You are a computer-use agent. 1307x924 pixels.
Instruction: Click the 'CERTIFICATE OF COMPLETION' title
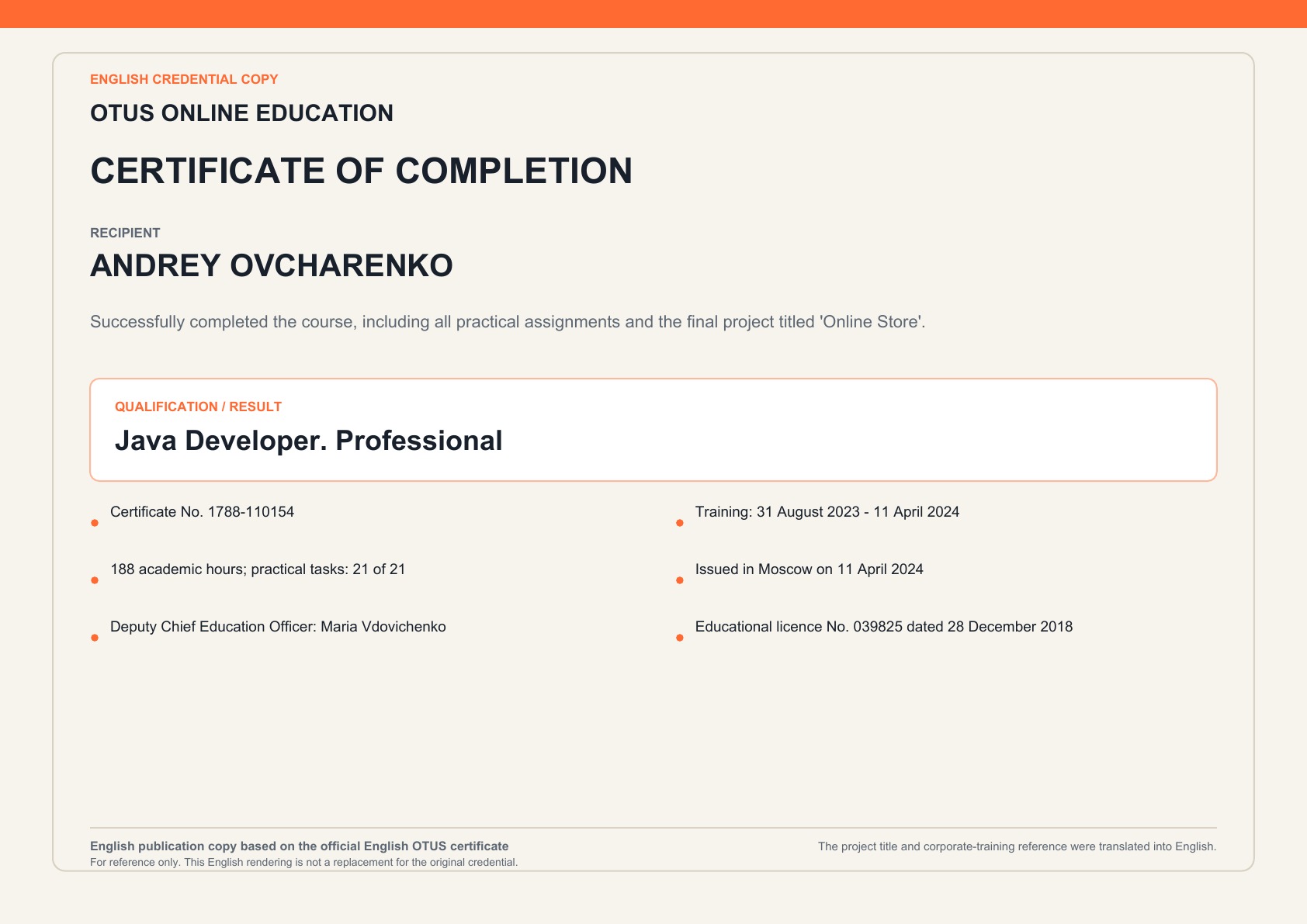361,171
